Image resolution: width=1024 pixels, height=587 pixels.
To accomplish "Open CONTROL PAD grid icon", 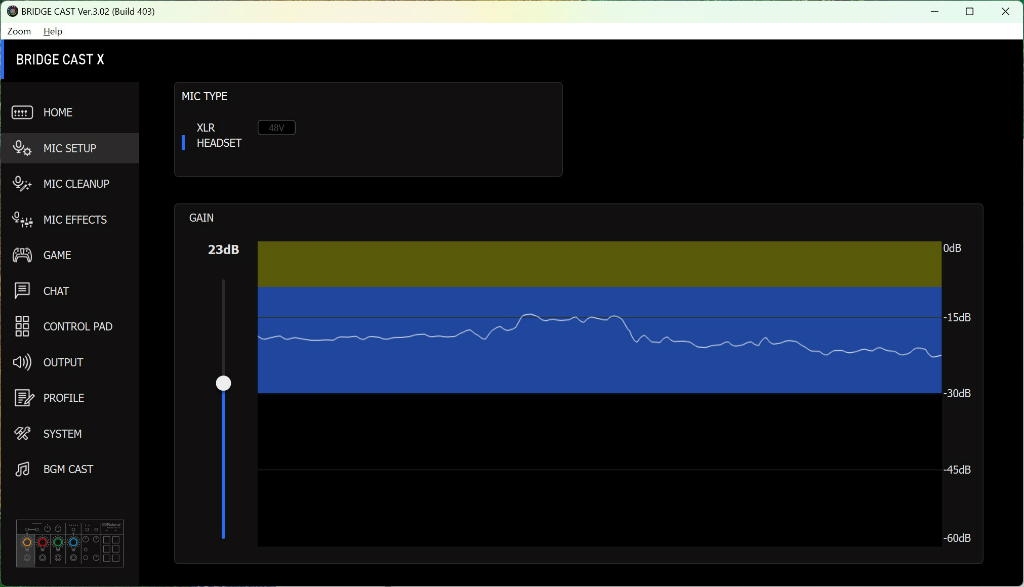I will tap(22, 326).
